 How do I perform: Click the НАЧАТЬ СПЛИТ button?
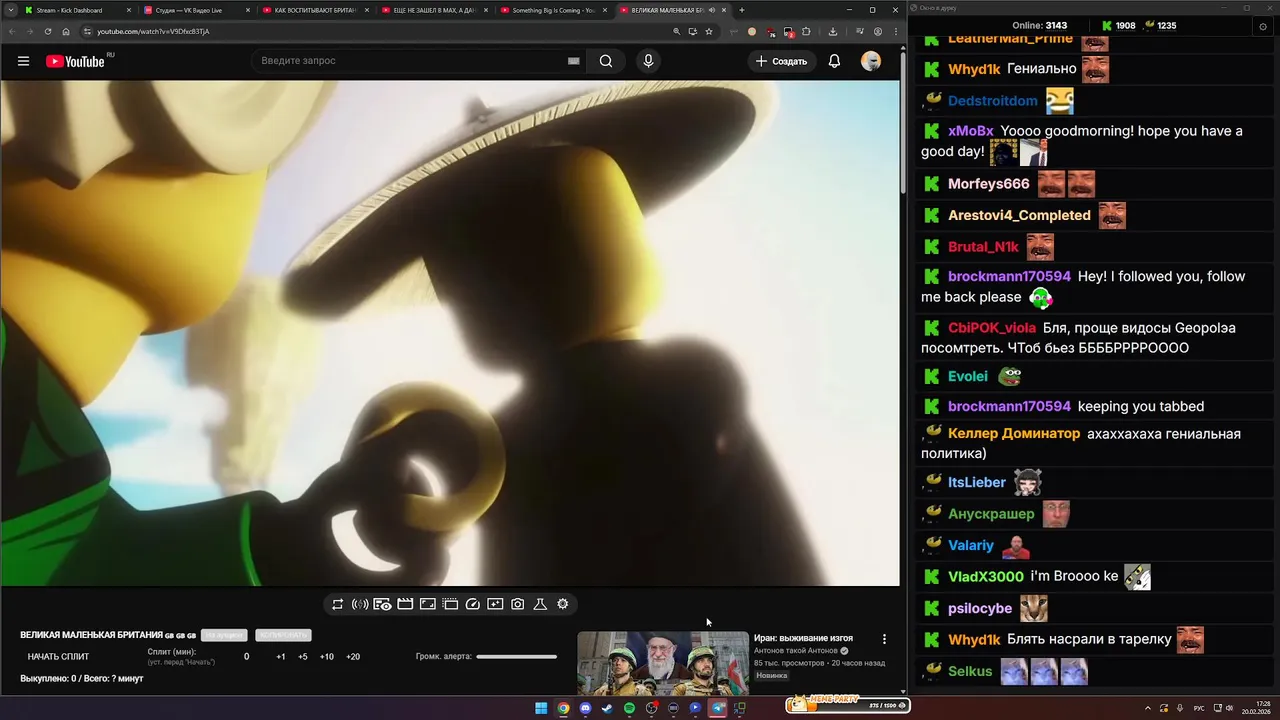pos(58,657)
